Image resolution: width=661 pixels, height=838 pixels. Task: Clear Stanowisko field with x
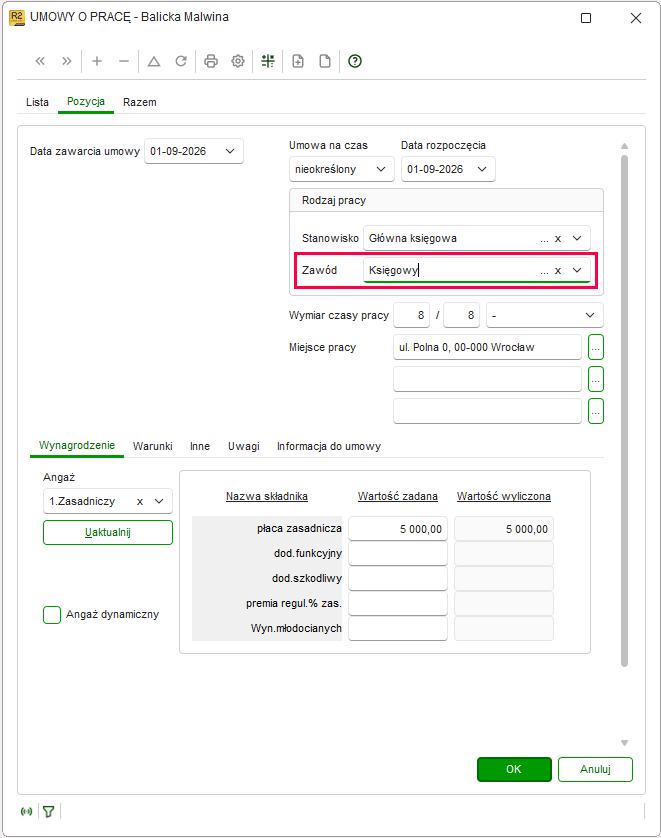coord(558,238)
